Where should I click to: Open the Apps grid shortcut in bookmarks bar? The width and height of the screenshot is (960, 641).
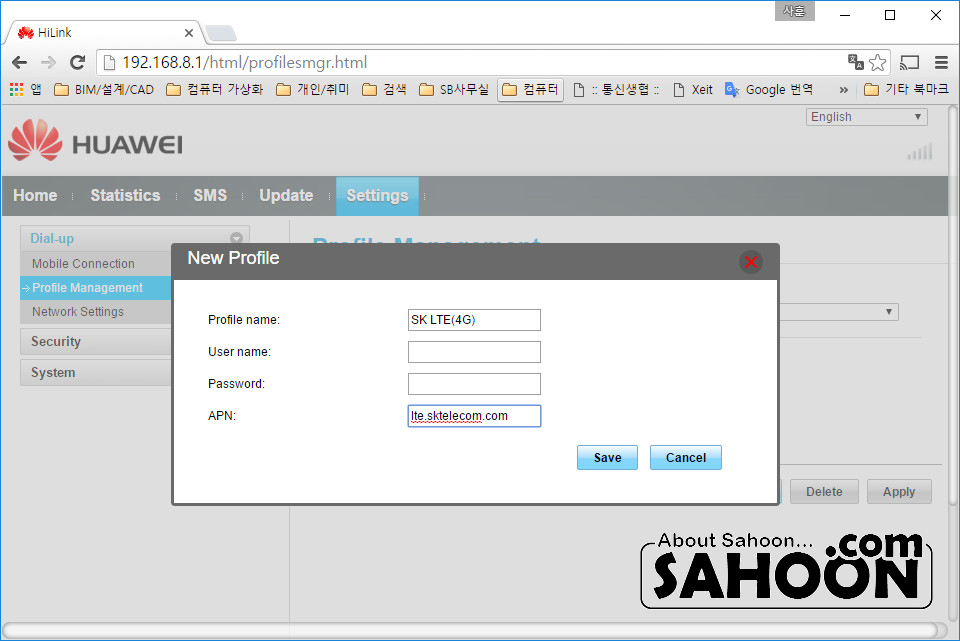tap(17, 90)
